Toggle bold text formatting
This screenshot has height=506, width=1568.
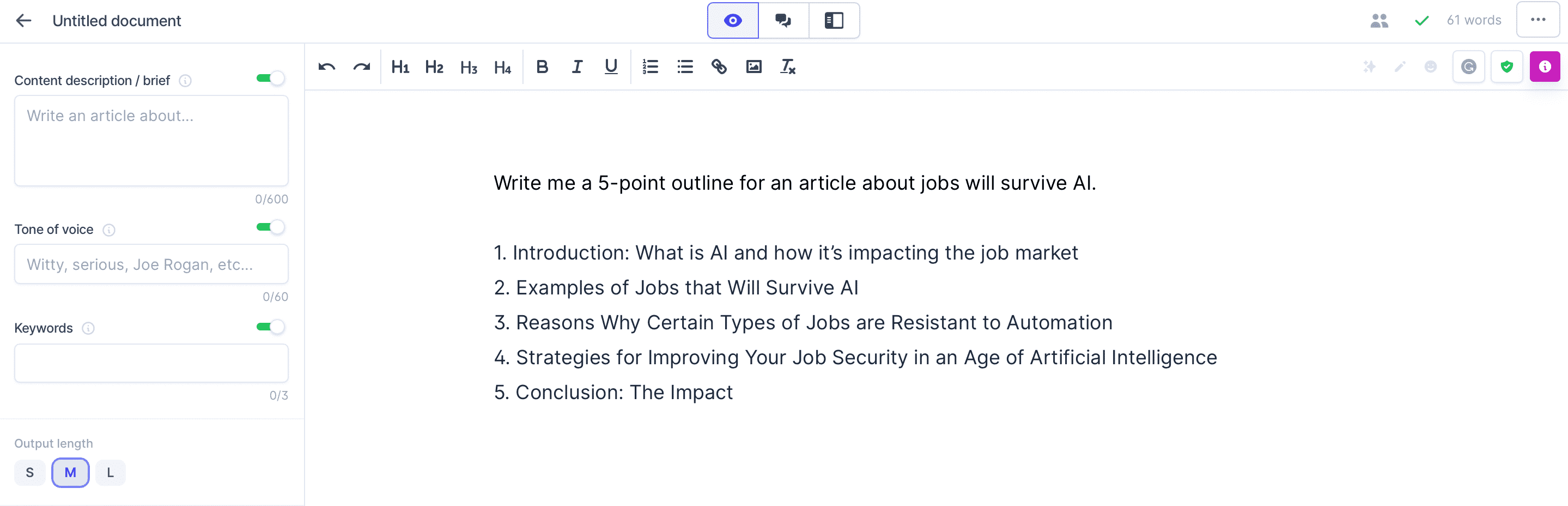[542, 67]
